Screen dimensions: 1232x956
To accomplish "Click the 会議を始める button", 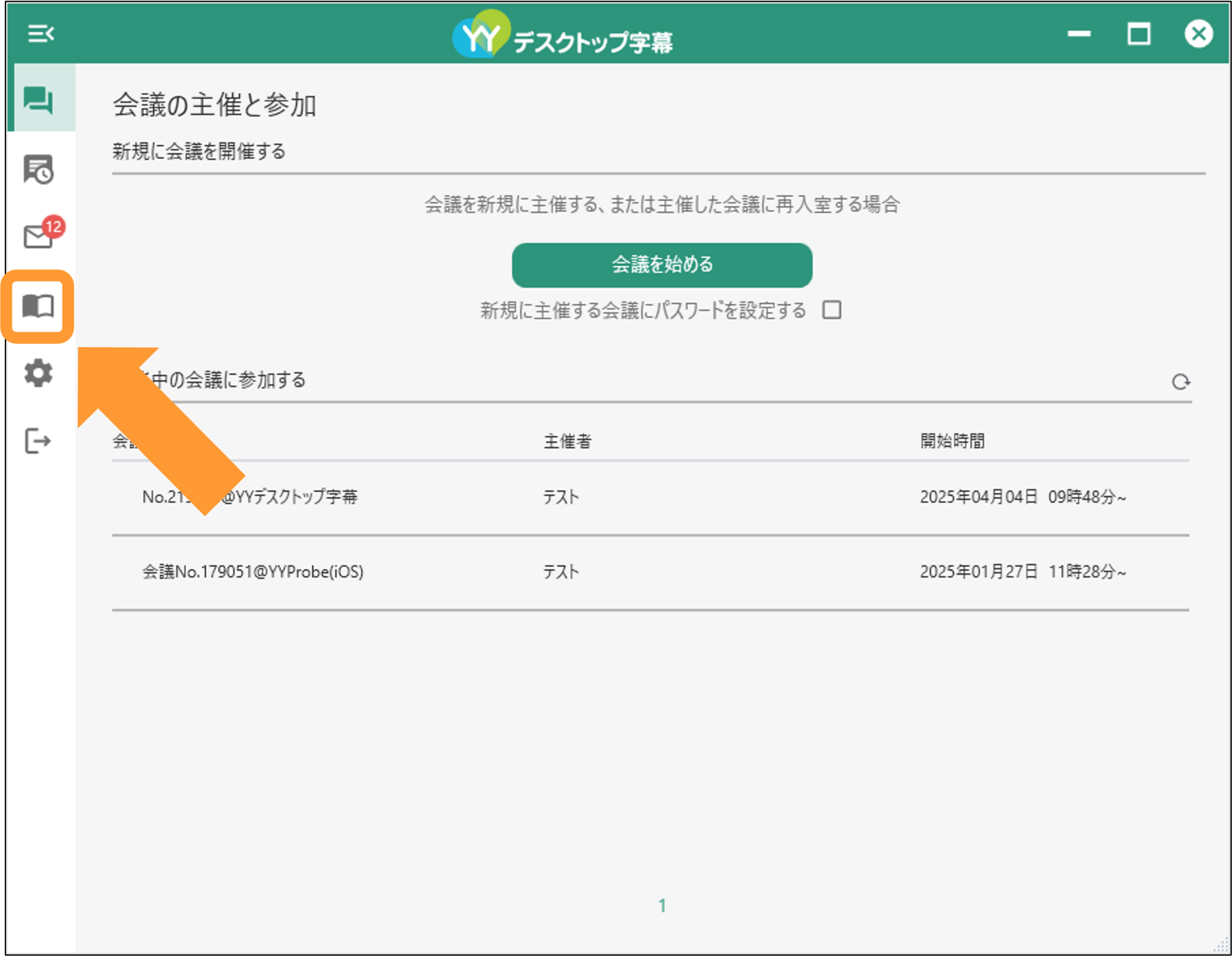I will point(662,265).
